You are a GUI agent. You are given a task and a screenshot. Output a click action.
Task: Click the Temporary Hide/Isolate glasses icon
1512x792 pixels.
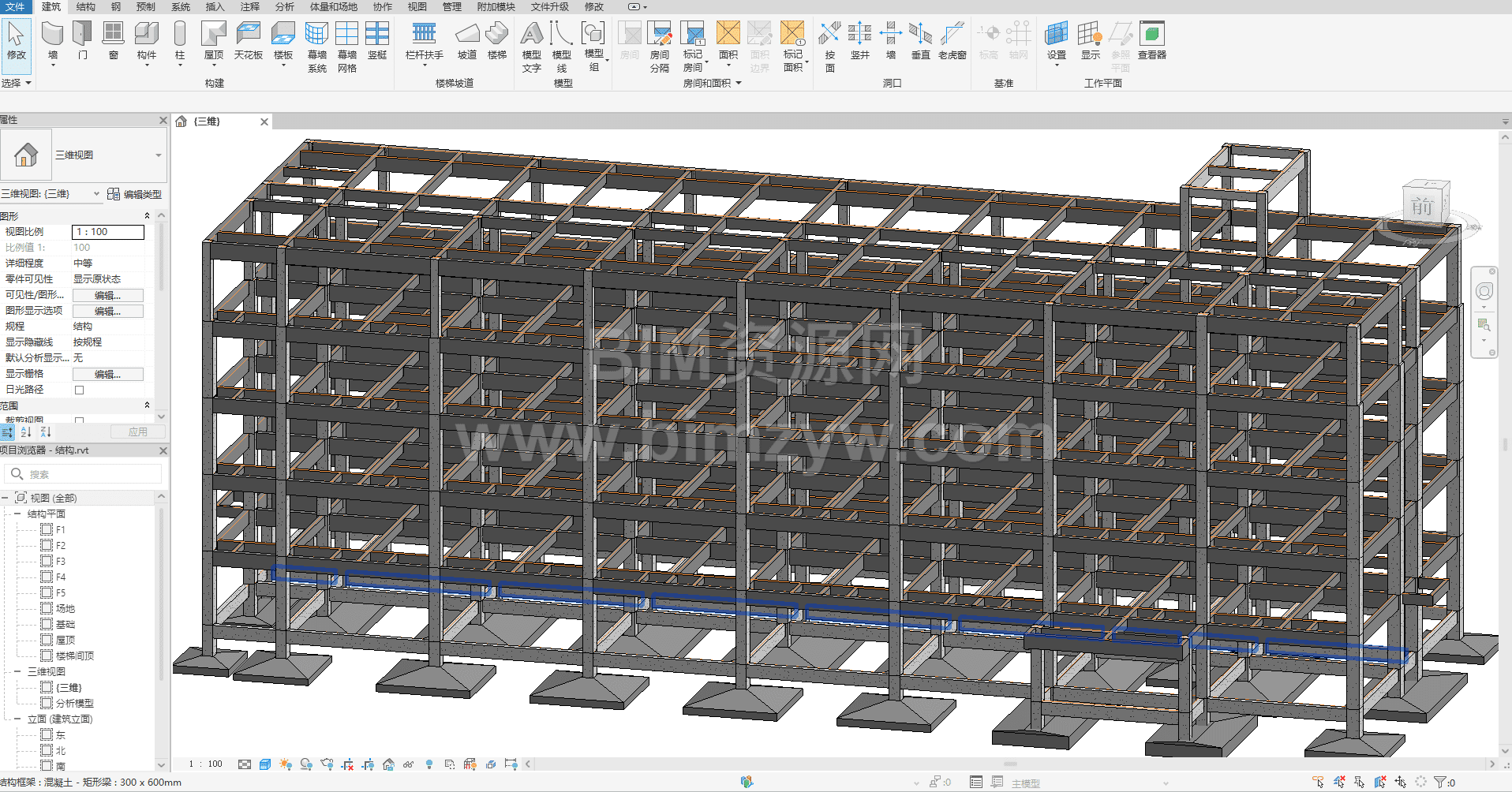[408, 764]
